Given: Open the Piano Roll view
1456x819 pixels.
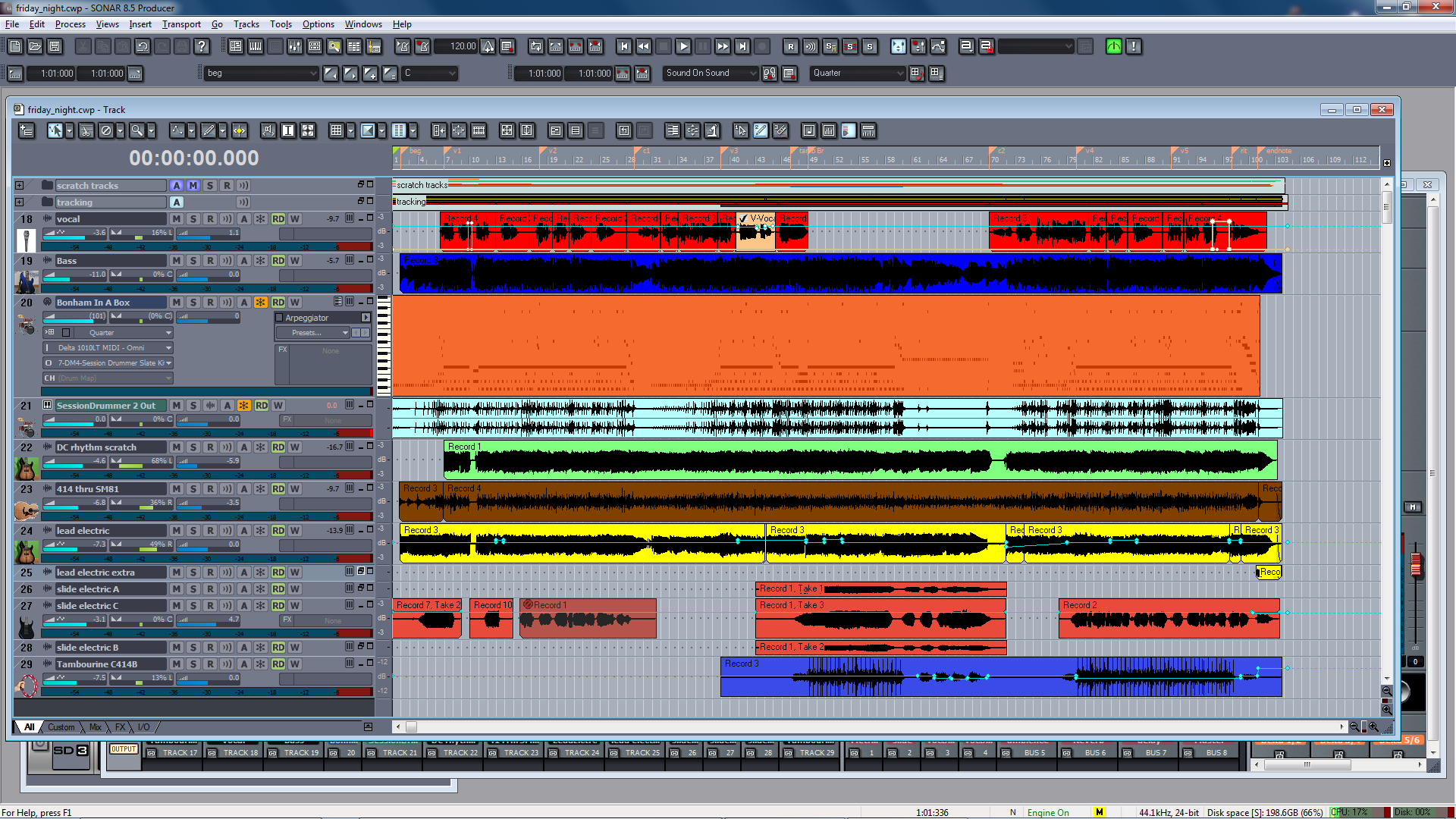Looking at the screenshot, I should (x=256, y=46).
